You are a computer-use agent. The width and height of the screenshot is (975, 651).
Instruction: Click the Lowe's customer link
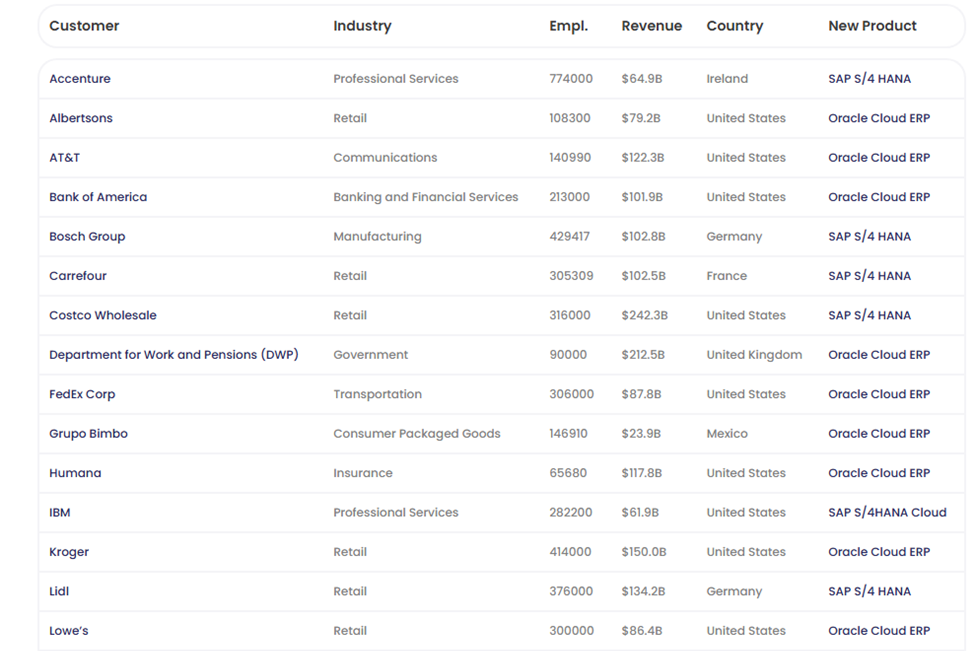click(68, 631)
